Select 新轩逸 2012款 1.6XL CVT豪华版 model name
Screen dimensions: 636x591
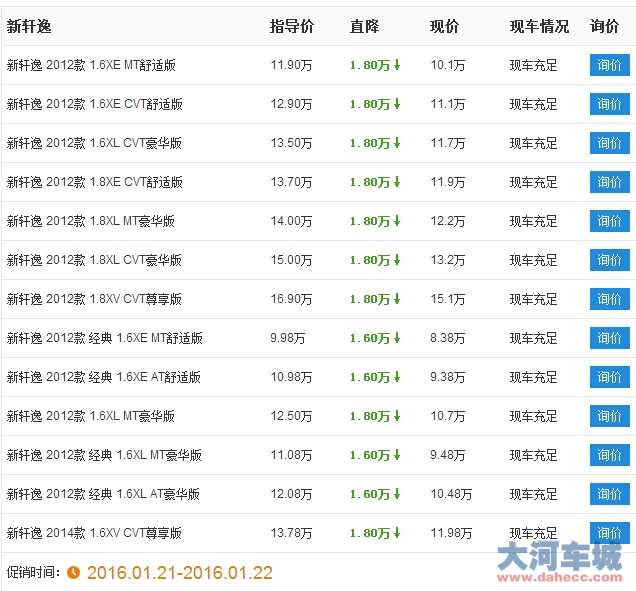pos(94,143)
